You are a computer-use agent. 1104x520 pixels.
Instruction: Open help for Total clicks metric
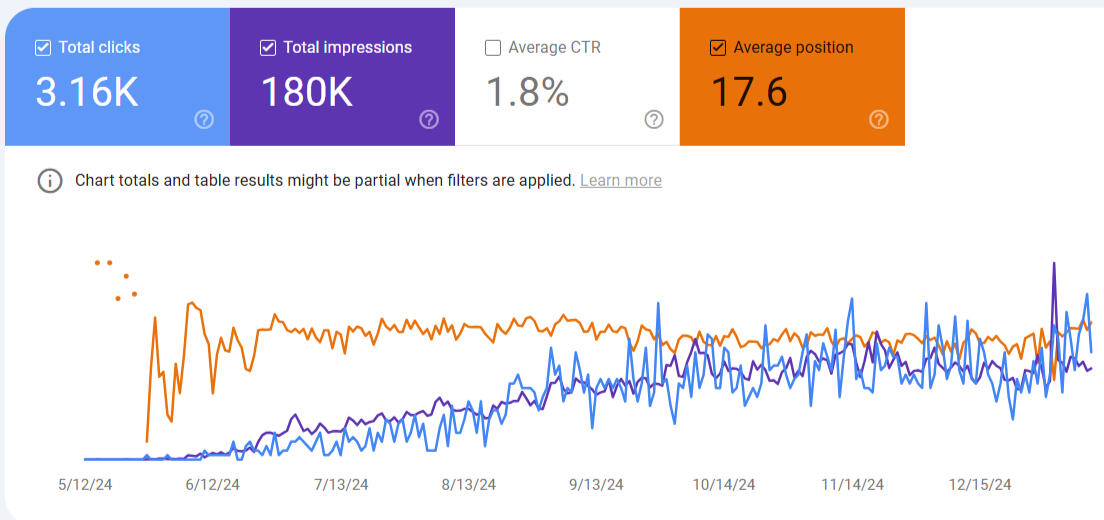(204, 120)
